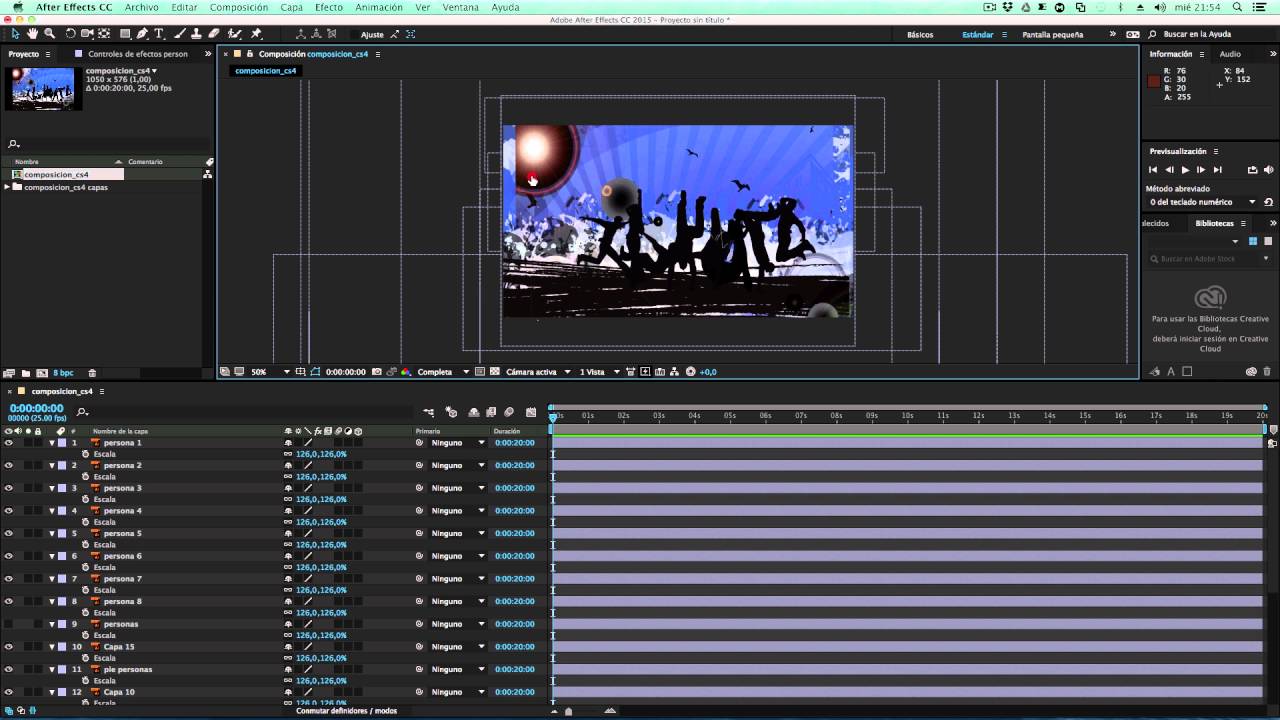Open the Composición menu
The height and width of the screenshot is (720, 1280).
239,7
